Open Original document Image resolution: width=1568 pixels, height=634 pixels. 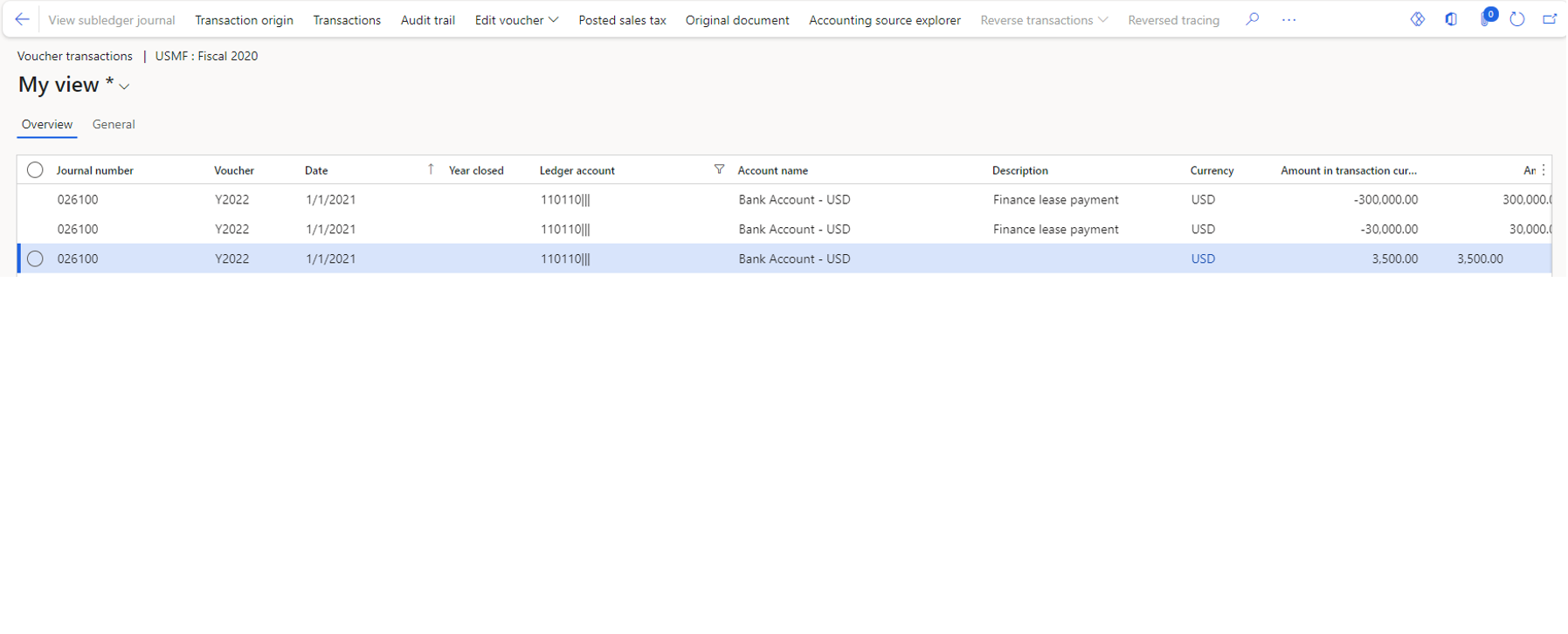coord(737,20)
